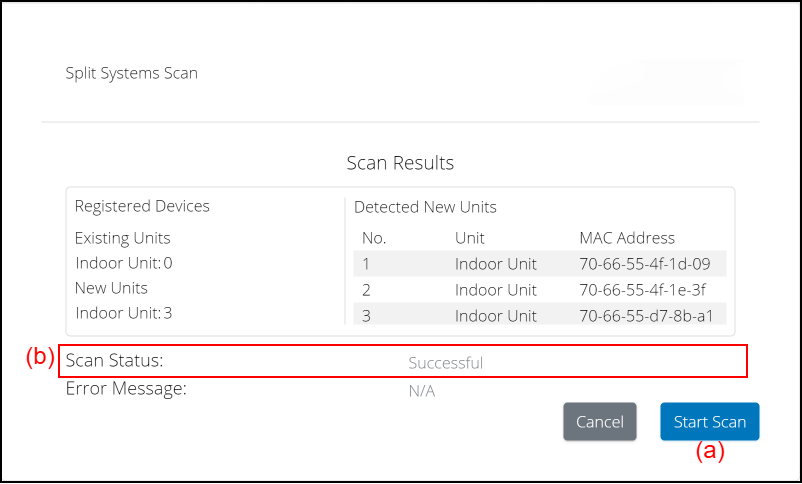Click the Registered Devices heading
This screenshot has height=484, width=802.
point(142,206)
